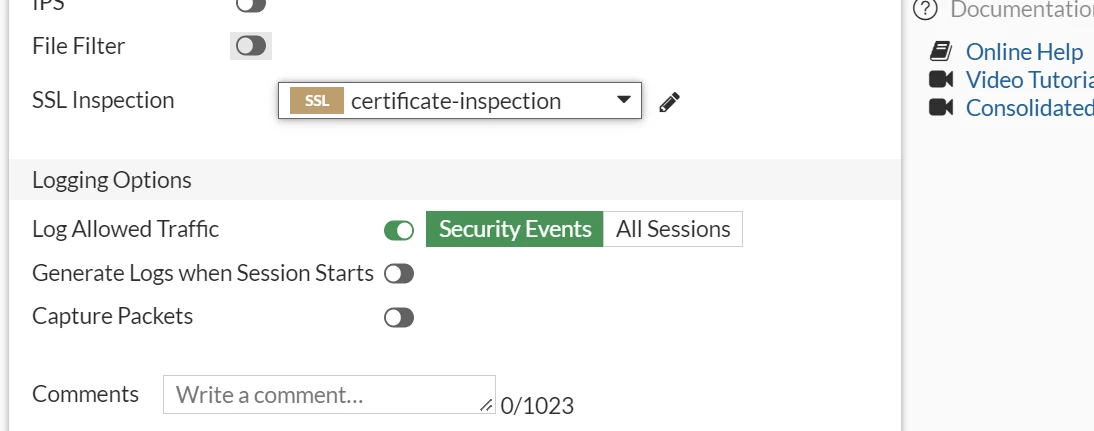The image size is (1094, 431).
Task: Click the tan SSL badge icon
Action: pyautogui.click(x=317, y=101)
